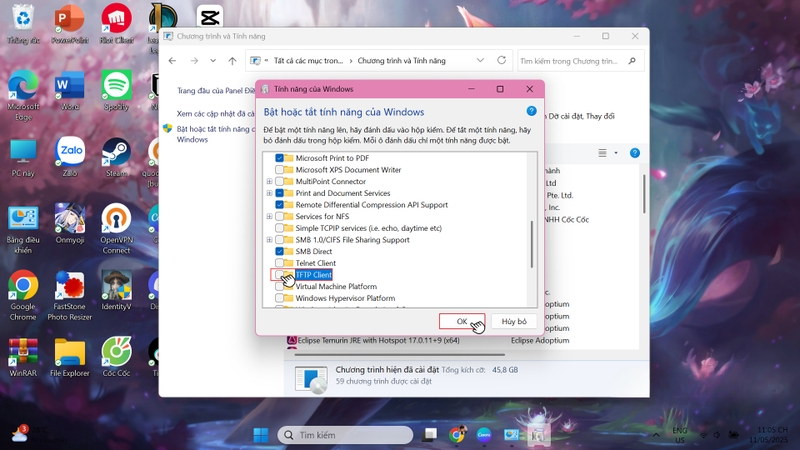Click taskbar Tìm kiếm search box
The image size is (800, 450).
pos(345,435)
